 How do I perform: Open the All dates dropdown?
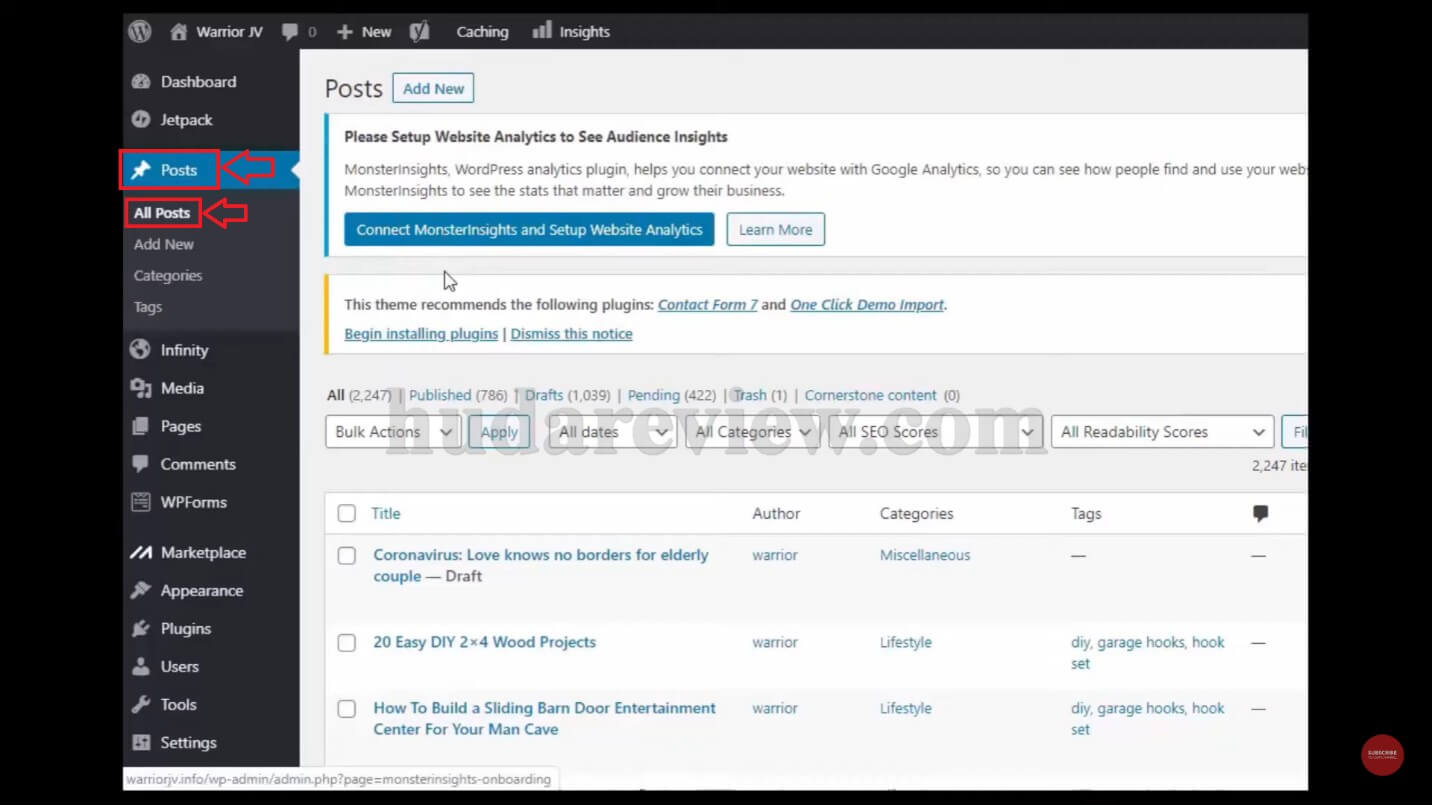pyautogui.click(x=612, y=432)
